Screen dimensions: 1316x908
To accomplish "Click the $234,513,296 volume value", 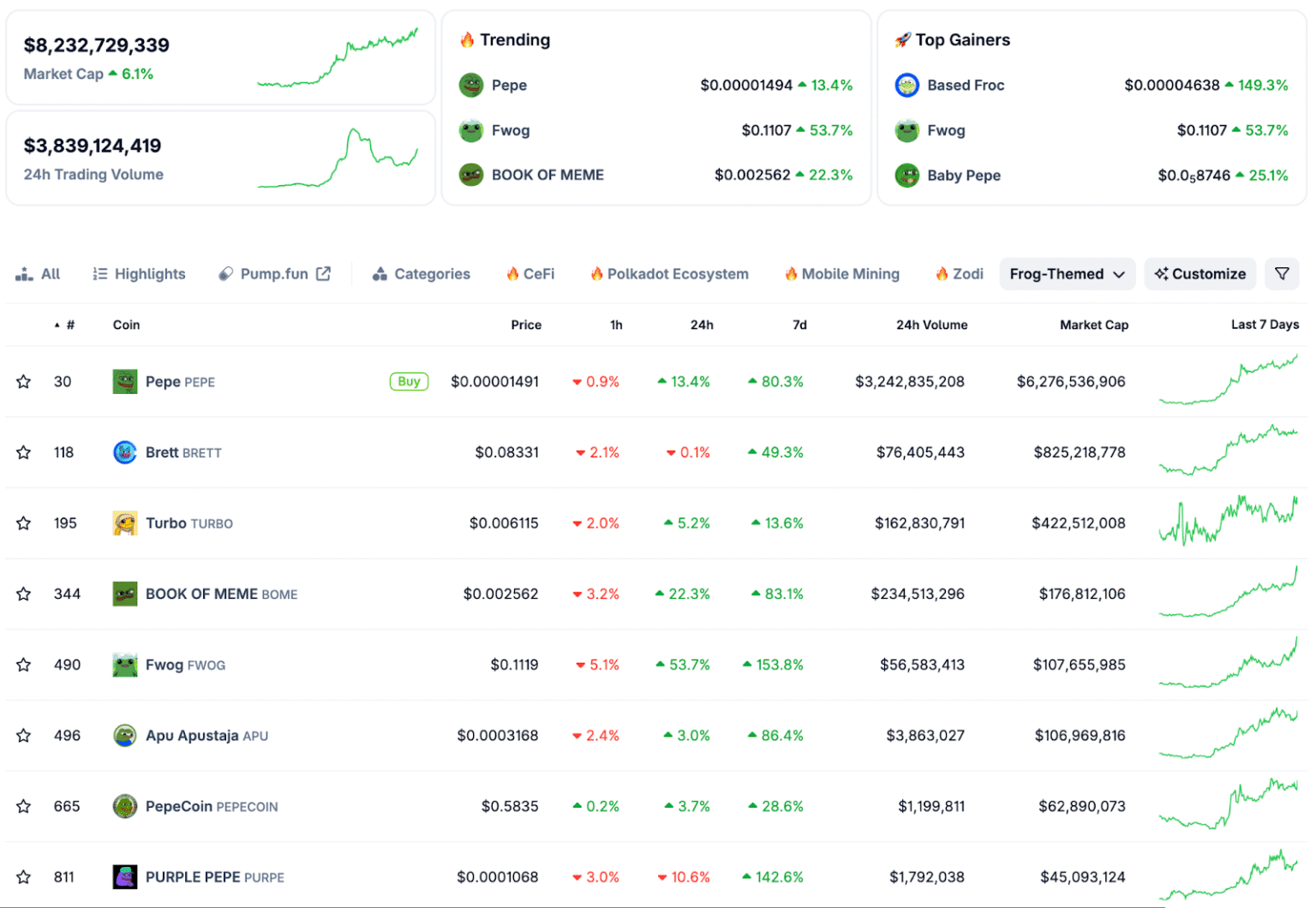I will point(918,594).
